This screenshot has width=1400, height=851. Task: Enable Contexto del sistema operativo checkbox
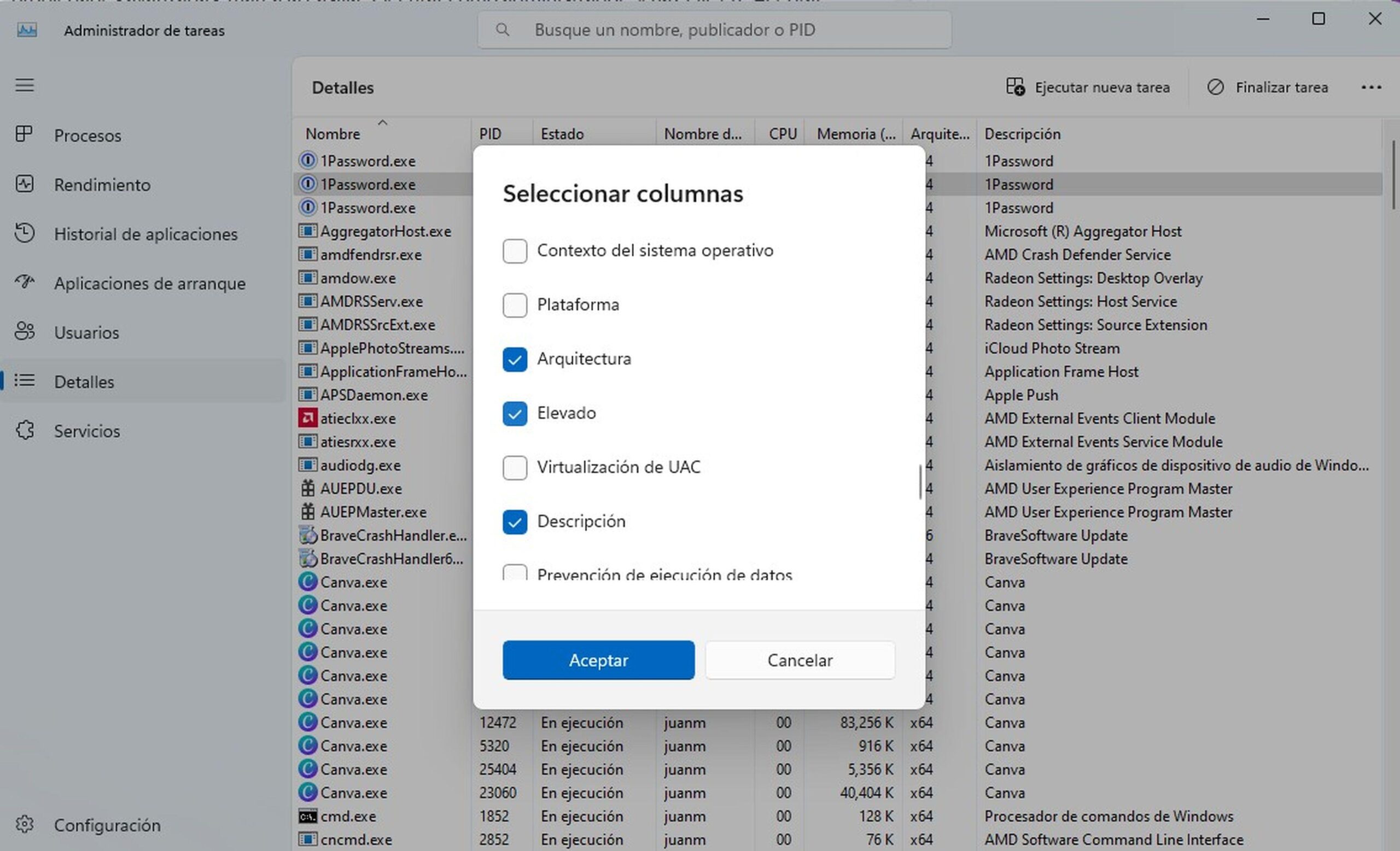pyautogui.click(x=515, y=251)
